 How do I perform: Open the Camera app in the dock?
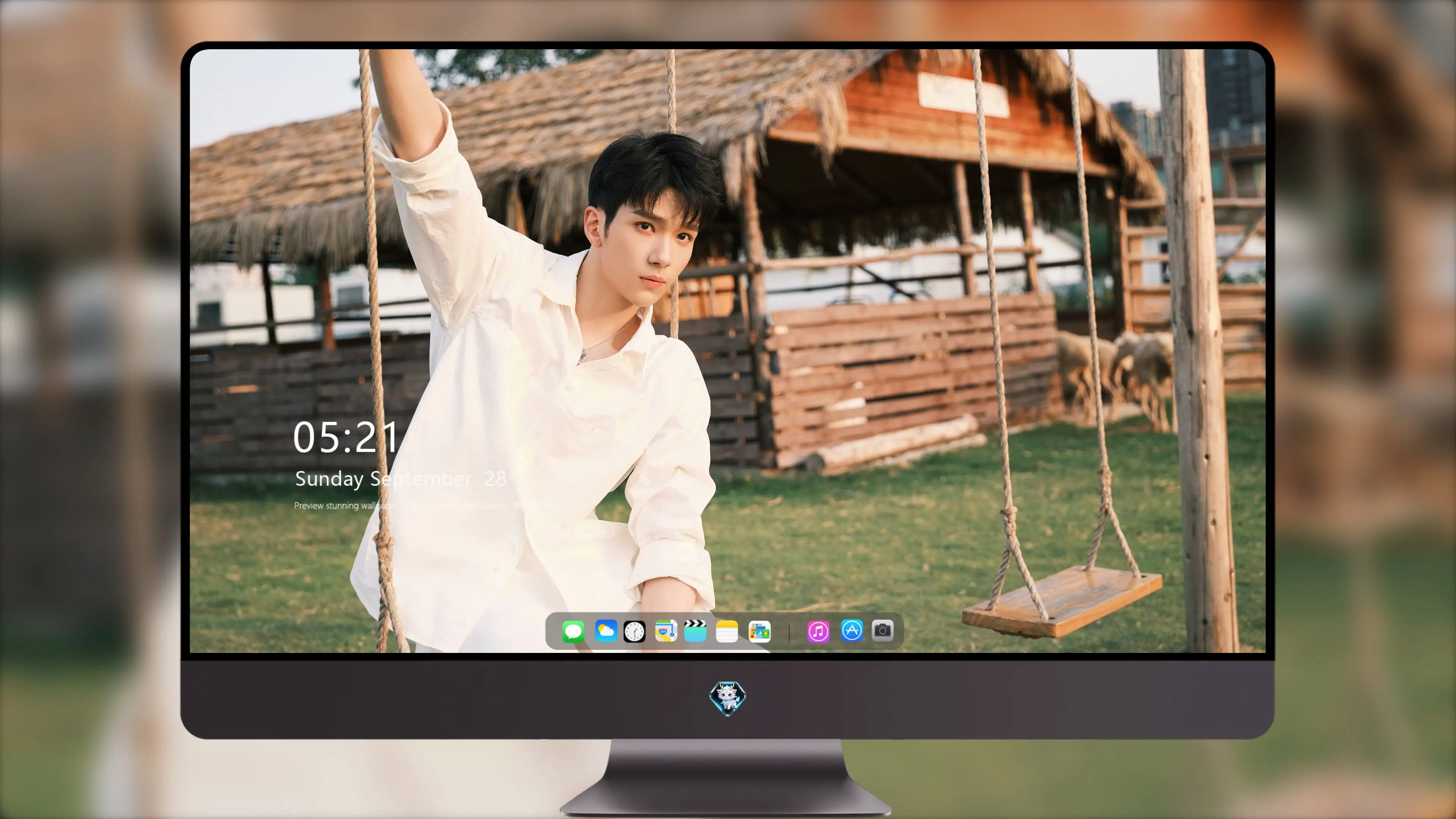(882, 630)
